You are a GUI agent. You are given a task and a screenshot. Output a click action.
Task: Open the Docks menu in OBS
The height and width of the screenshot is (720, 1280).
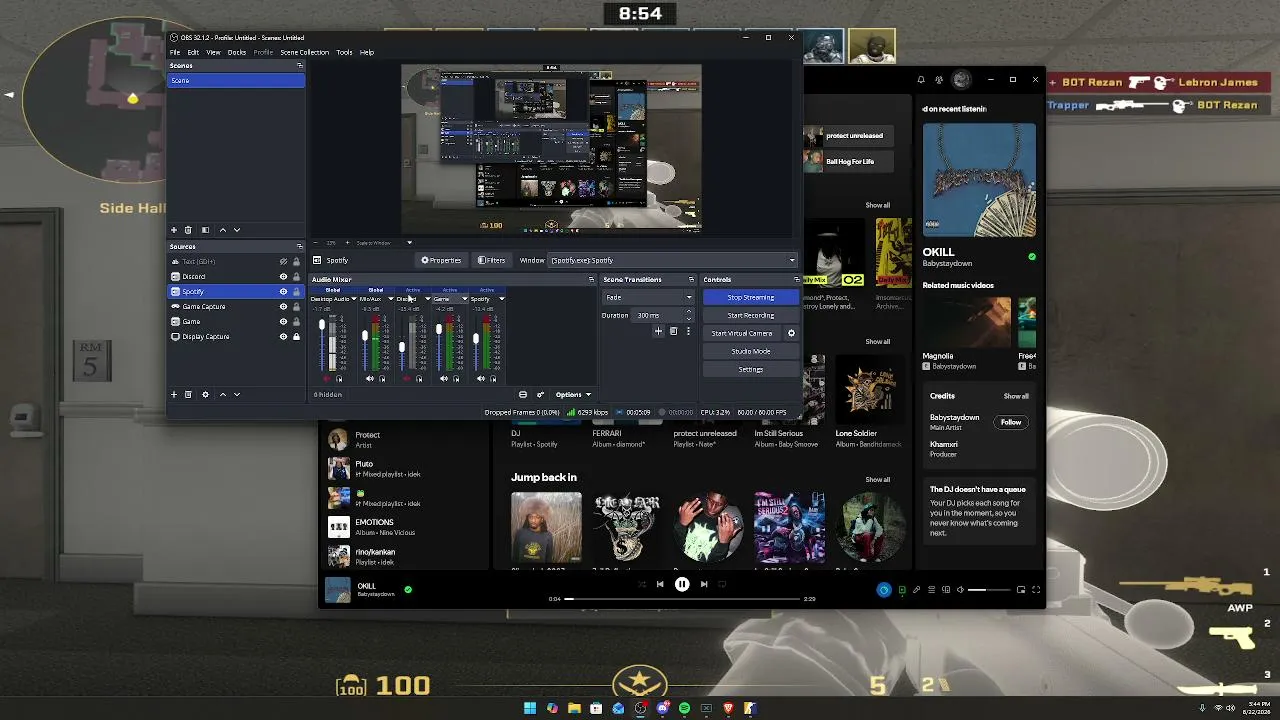237,52
